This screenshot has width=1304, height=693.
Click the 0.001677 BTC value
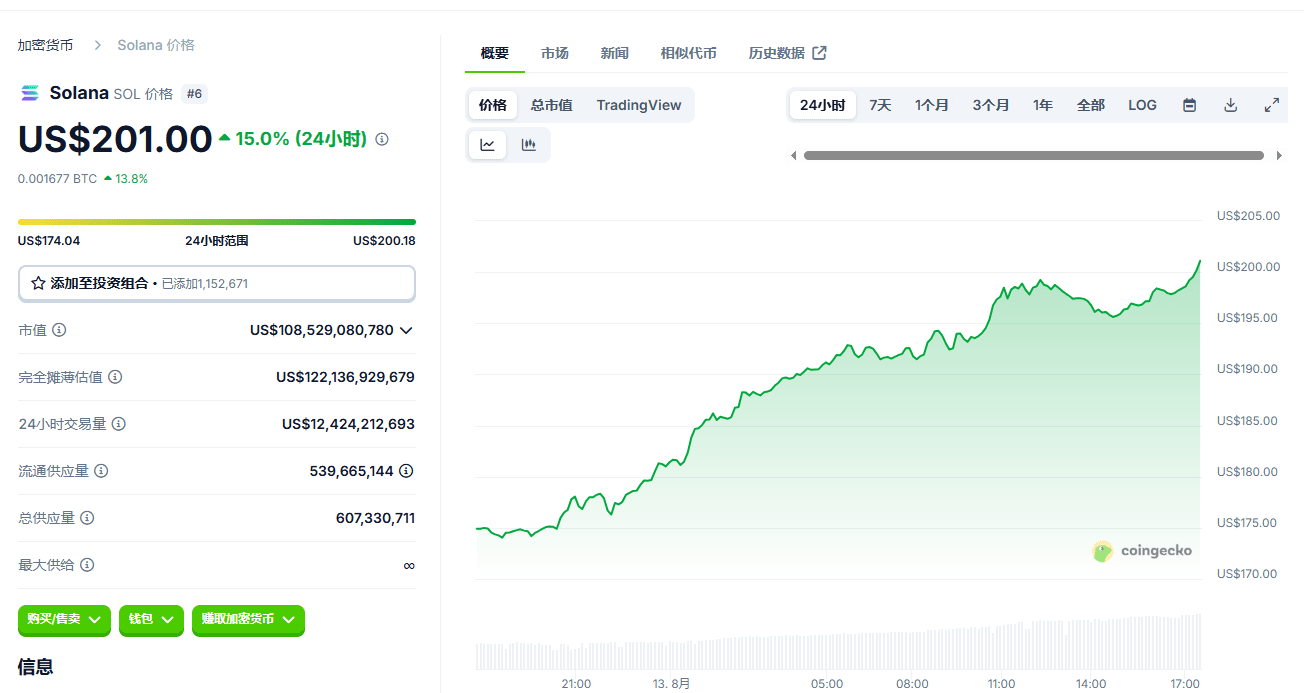[57, 179]
